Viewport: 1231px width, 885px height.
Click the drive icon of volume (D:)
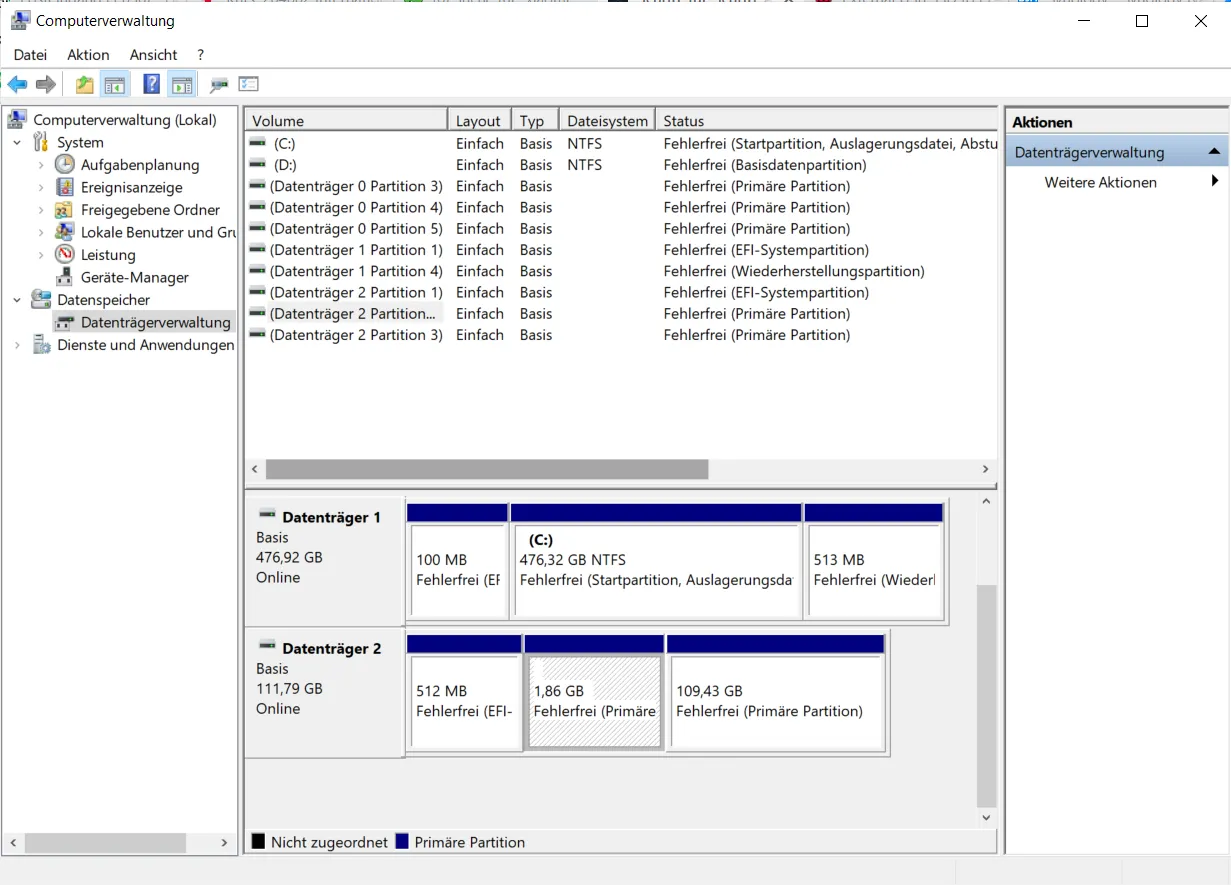click(258, 164)
